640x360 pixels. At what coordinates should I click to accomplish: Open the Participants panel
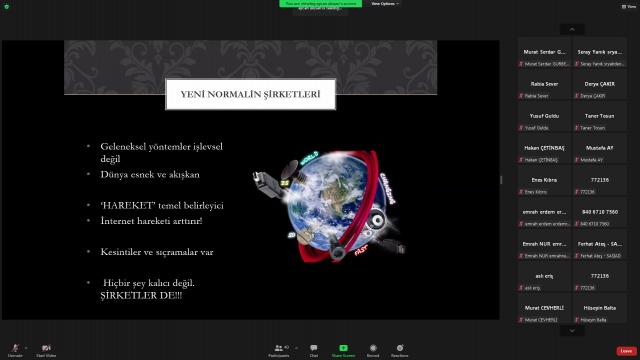pos(279,350)
